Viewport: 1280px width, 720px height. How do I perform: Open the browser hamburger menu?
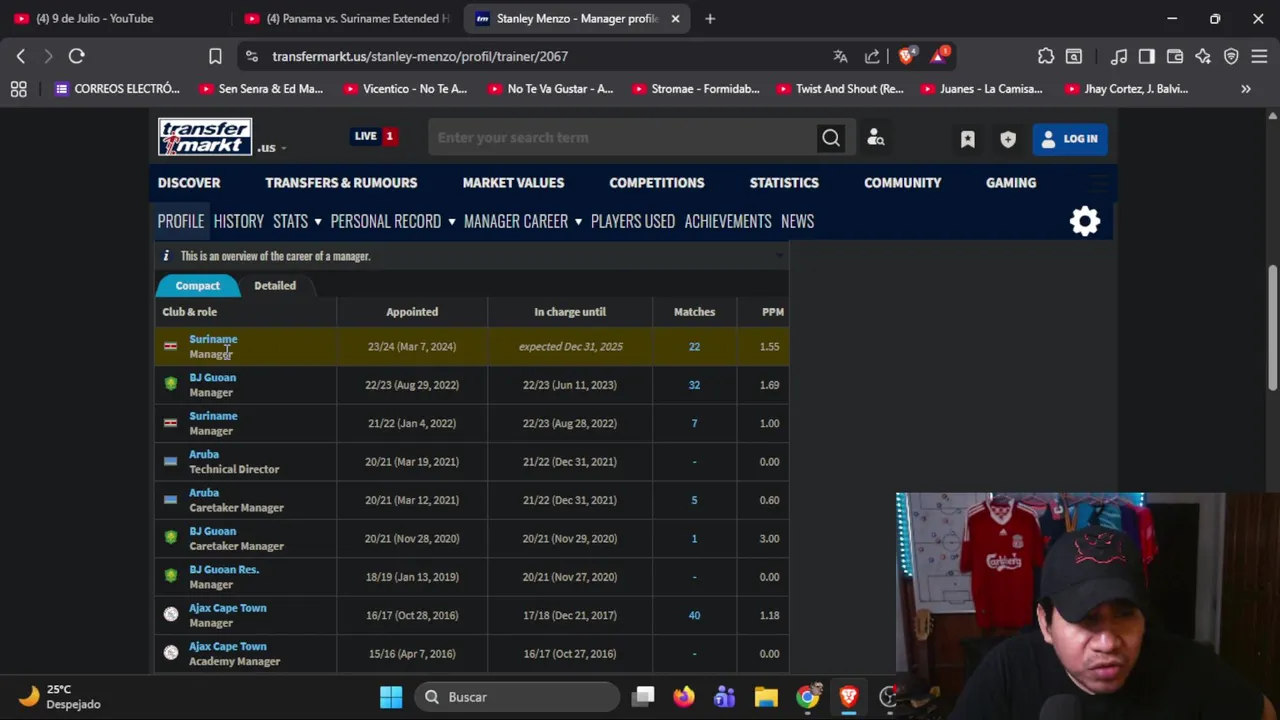[x=1259, y=56]
